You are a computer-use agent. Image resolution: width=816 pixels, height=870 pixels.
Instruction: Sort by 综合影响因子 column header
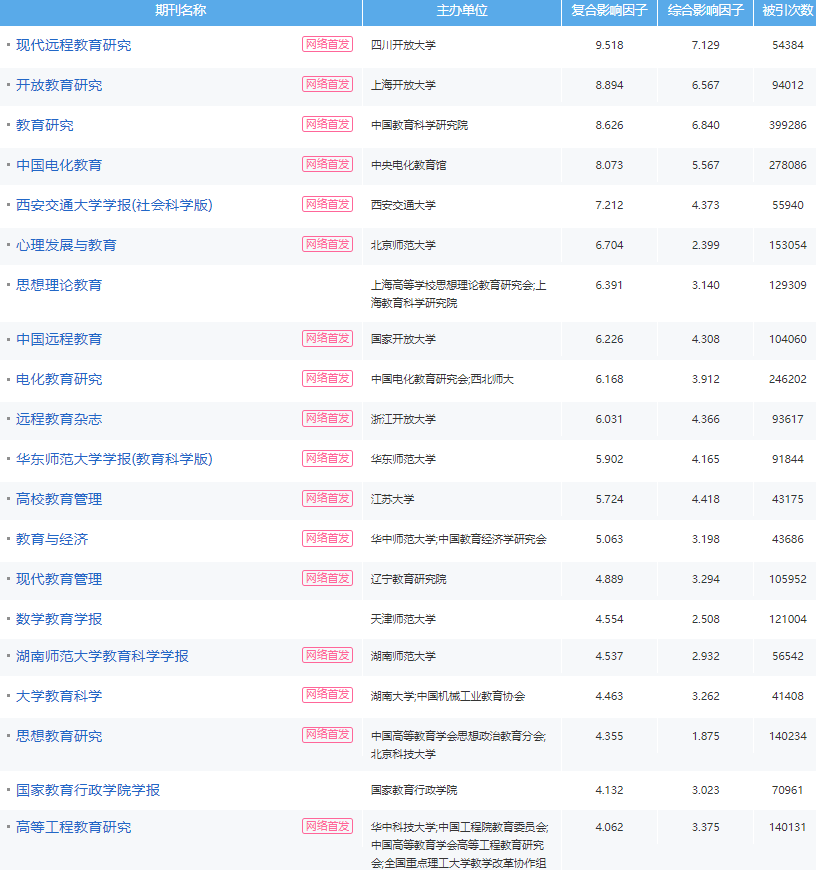(x=706, y=11)
